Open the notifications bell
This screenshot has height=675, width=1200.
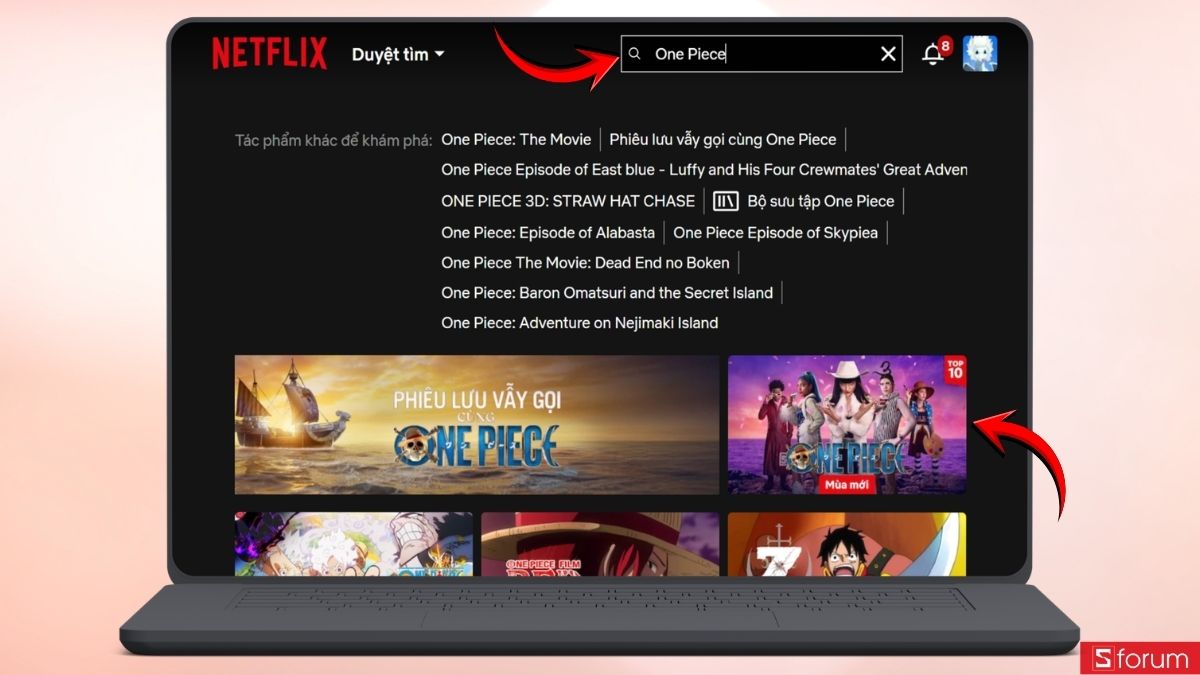[934, 54]
